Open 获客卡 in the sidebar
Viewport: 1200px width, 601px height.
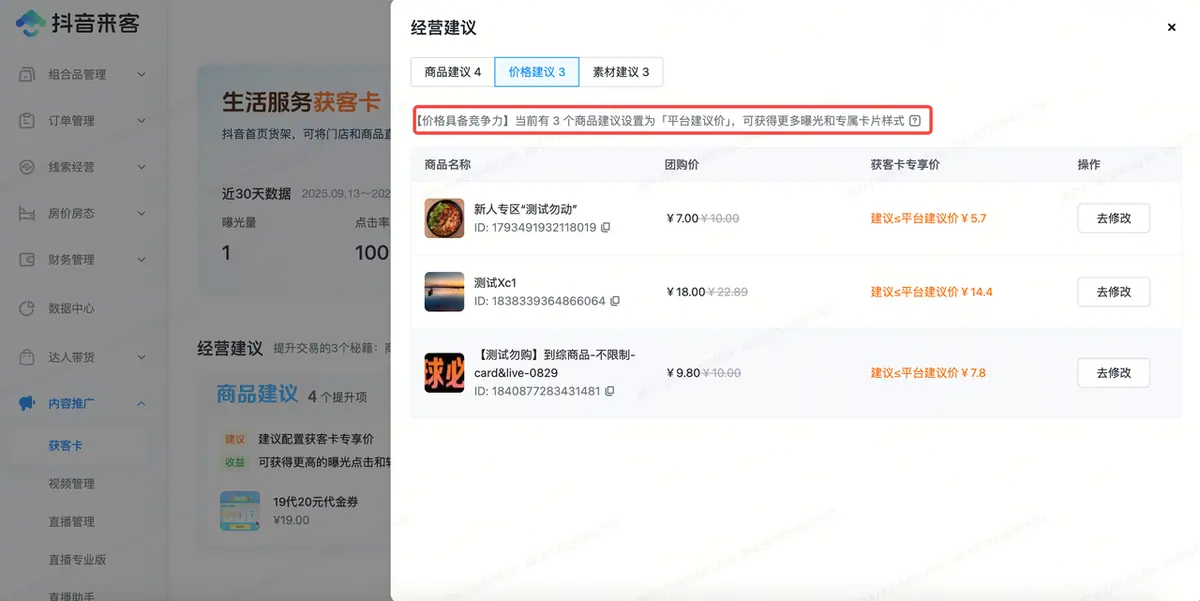click(x=65, y=445)
